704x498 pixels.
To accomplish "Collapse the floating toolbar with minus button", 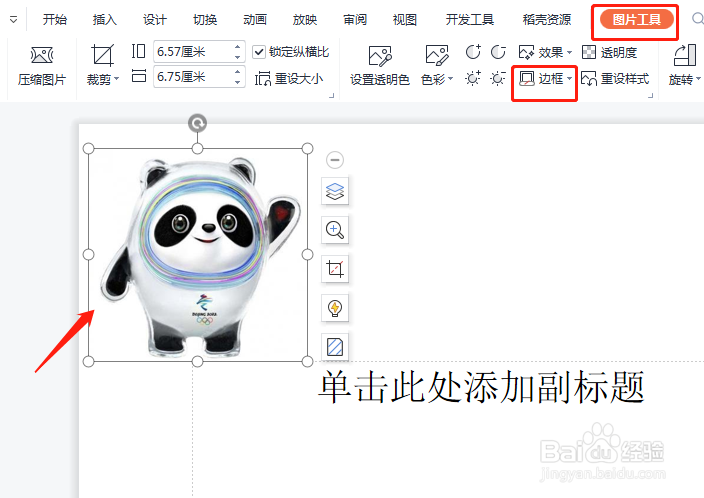I will tap(334, 160).
